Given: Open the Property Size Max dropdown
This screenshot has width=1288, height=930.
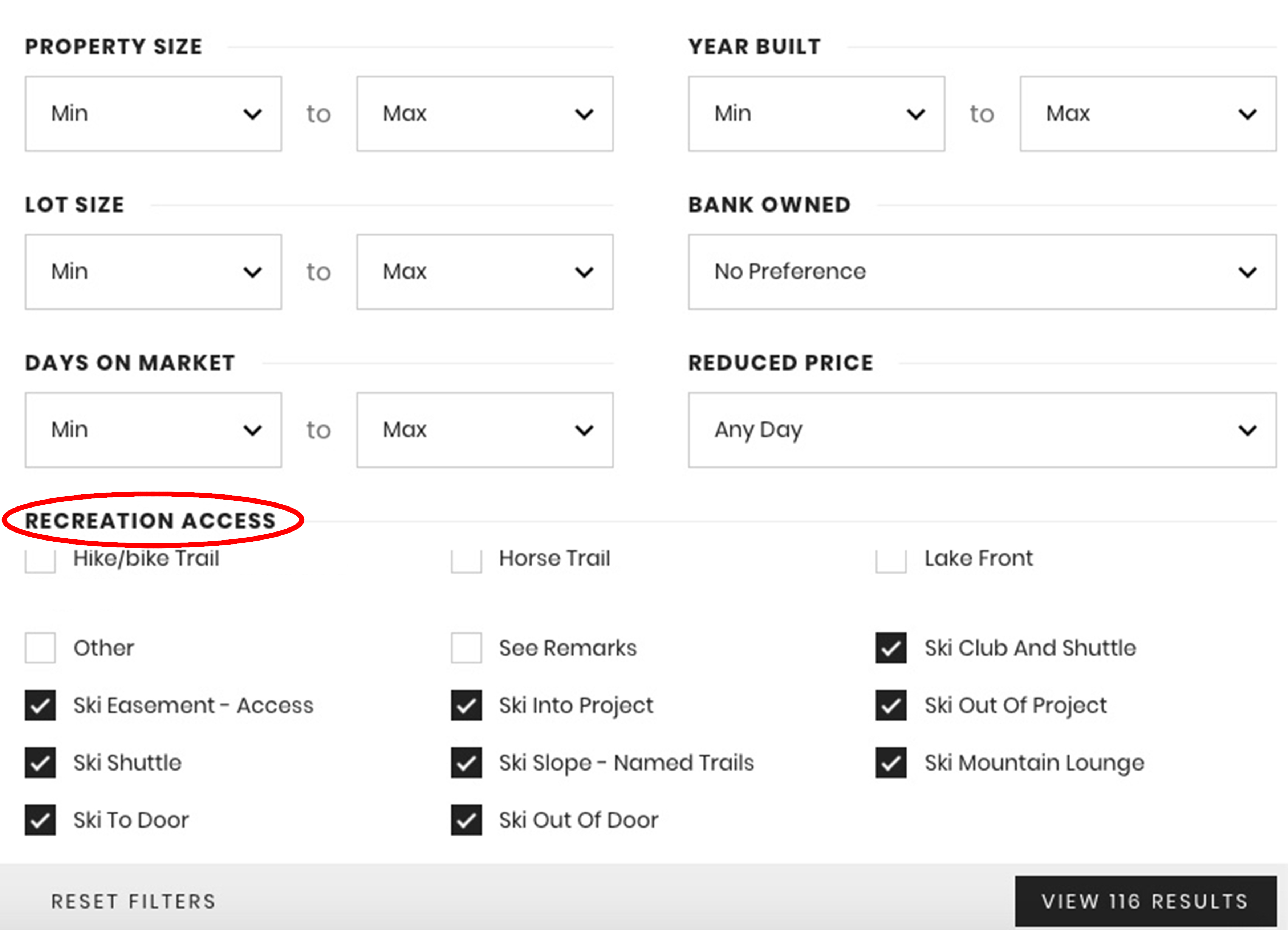Looking at the screenshot, I should 484,113.
